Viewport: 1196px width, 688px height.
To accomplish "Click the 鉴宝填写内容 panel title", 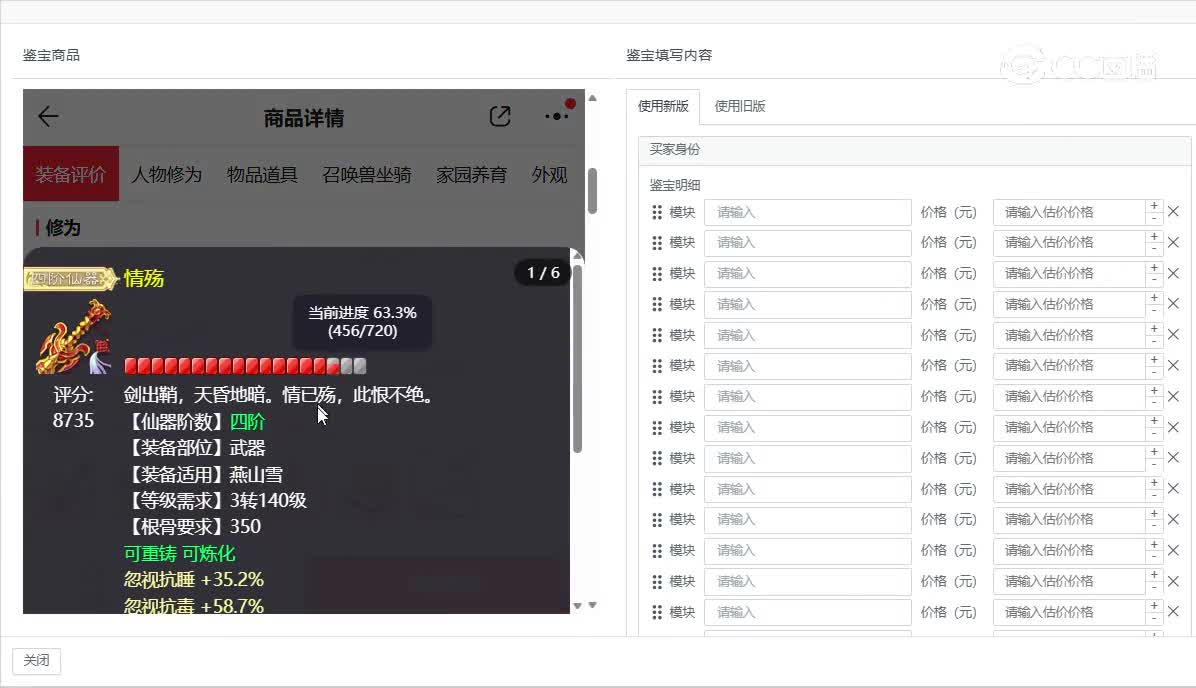I will (669, 55).
